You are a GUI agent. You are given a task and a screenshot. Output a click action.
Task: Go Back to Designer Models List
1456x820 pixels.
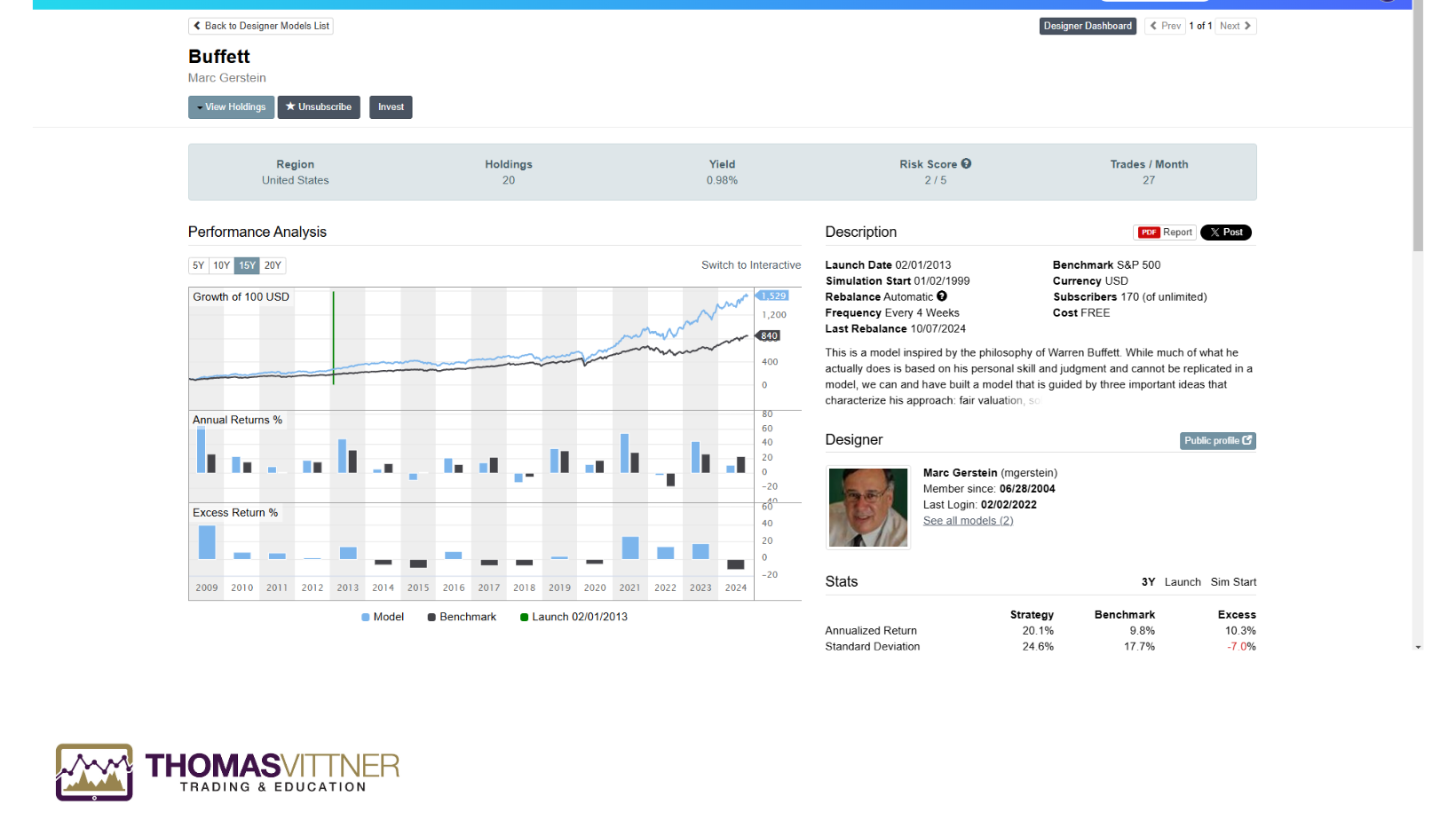point(261,27)
